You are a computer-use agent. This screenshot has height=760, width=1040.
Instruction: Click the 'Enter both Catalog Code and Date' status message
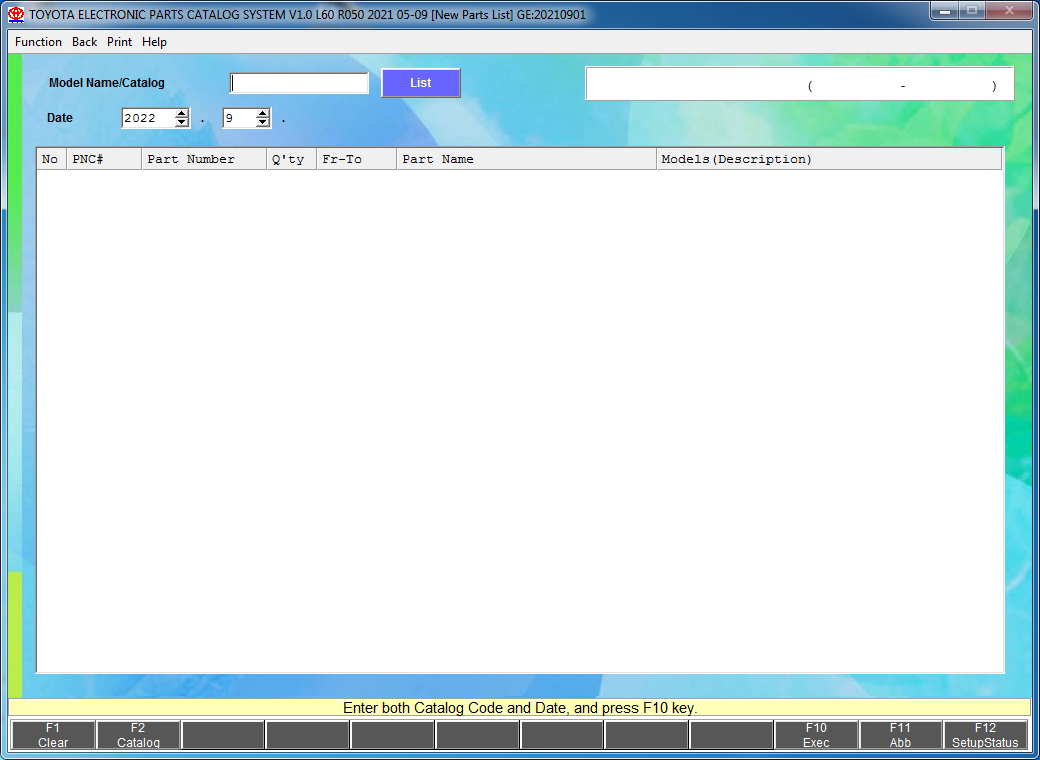pos(520,708)
